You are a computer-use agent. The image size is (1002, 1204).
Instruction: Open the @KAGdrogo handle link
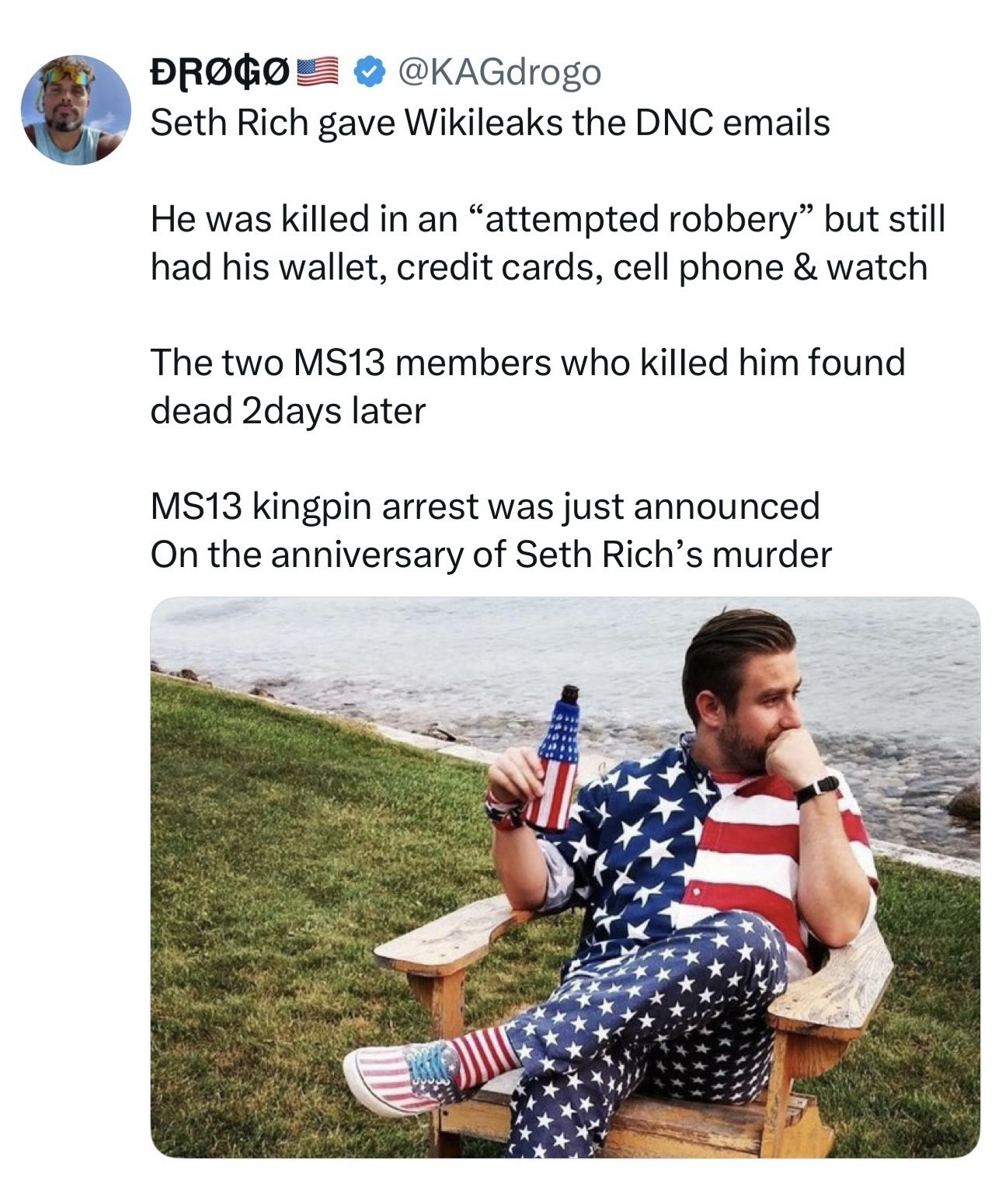[498, 72]
